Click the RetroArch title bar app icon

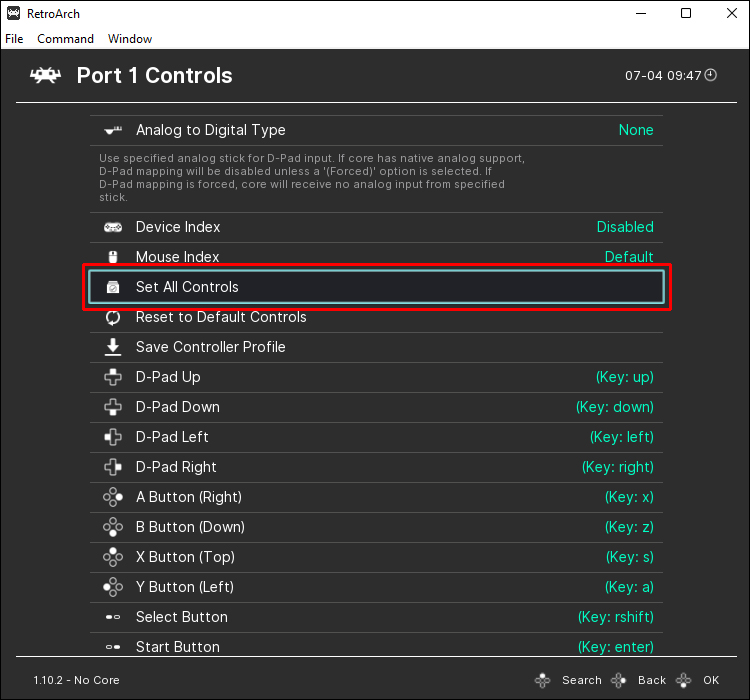click(13, 13)
